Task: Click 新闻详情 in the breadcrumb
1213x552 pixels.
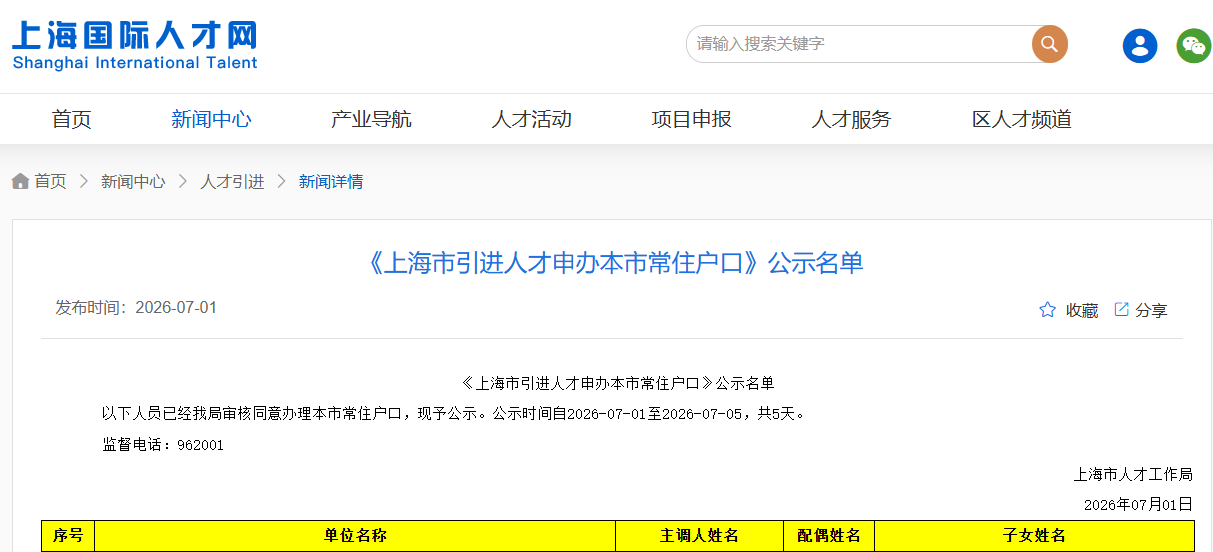Action: [x=331, y=181]
